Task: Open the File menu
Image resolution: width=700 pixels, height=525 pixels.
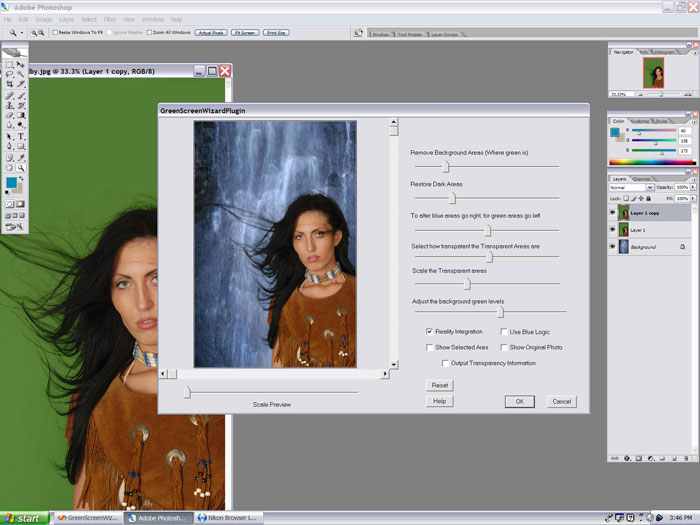Action: (8, 20)
